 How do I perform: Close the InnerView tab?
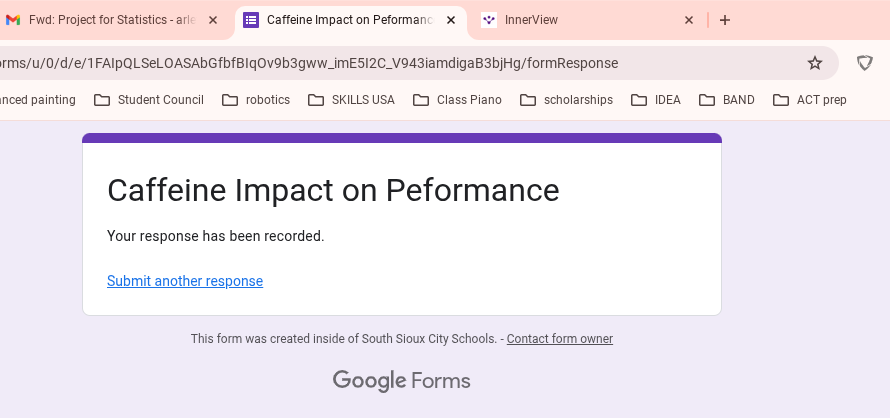coord(689,20)
